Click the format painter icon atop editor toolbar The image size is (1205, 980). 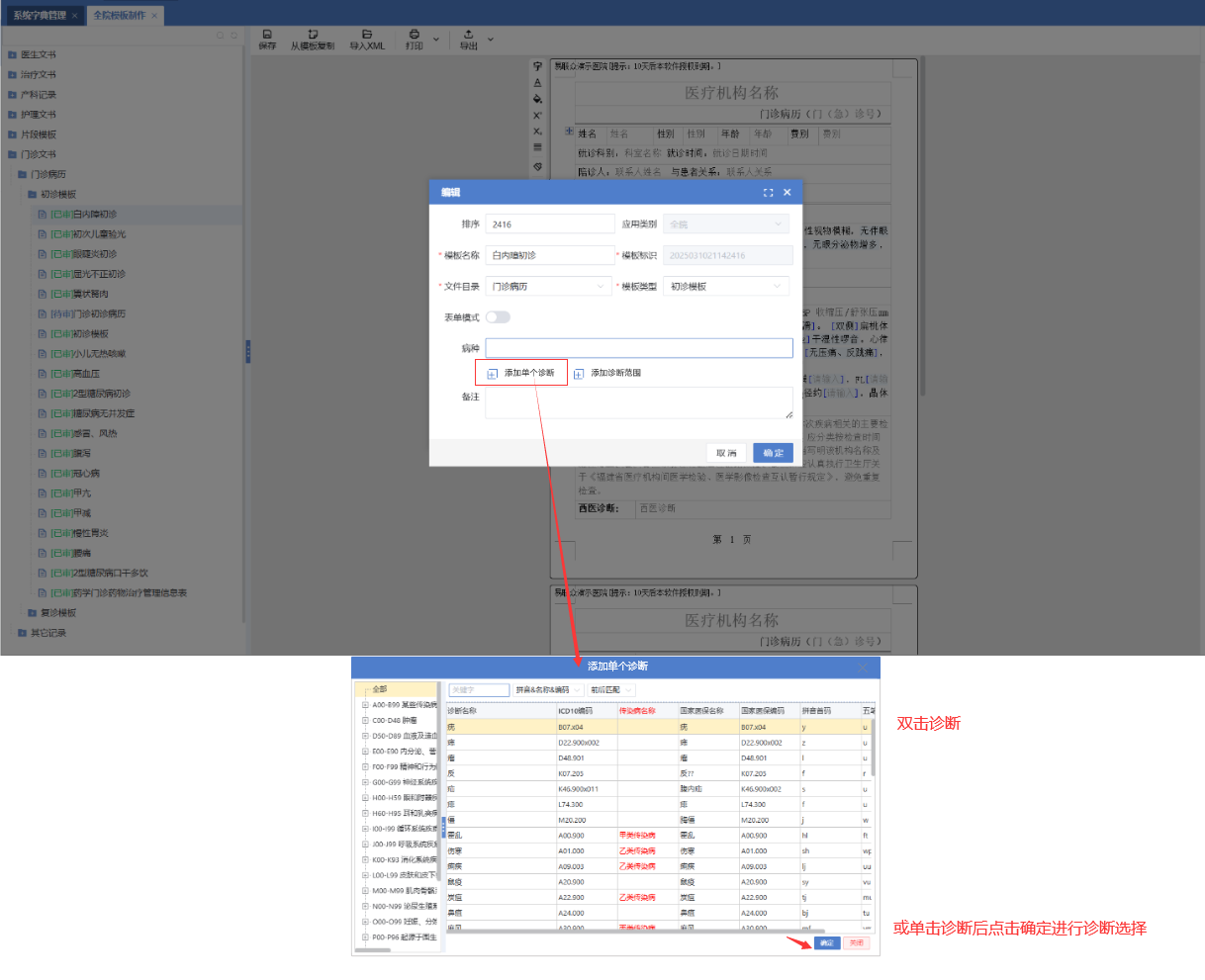tap(537, 66)
